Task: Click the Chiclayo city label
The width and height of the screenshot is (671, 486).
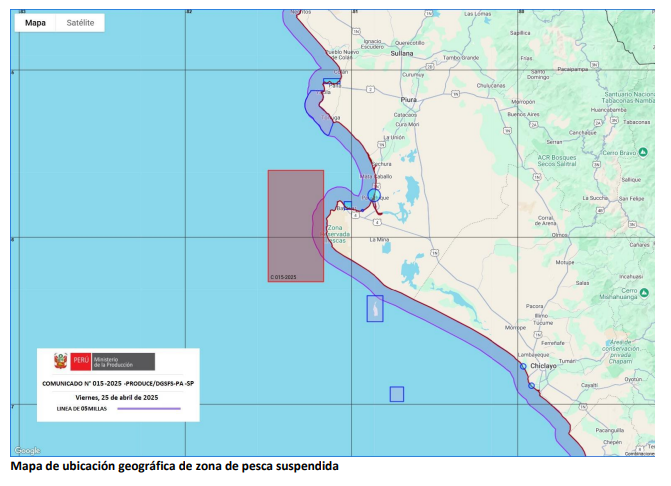Action: click(543, 367)
